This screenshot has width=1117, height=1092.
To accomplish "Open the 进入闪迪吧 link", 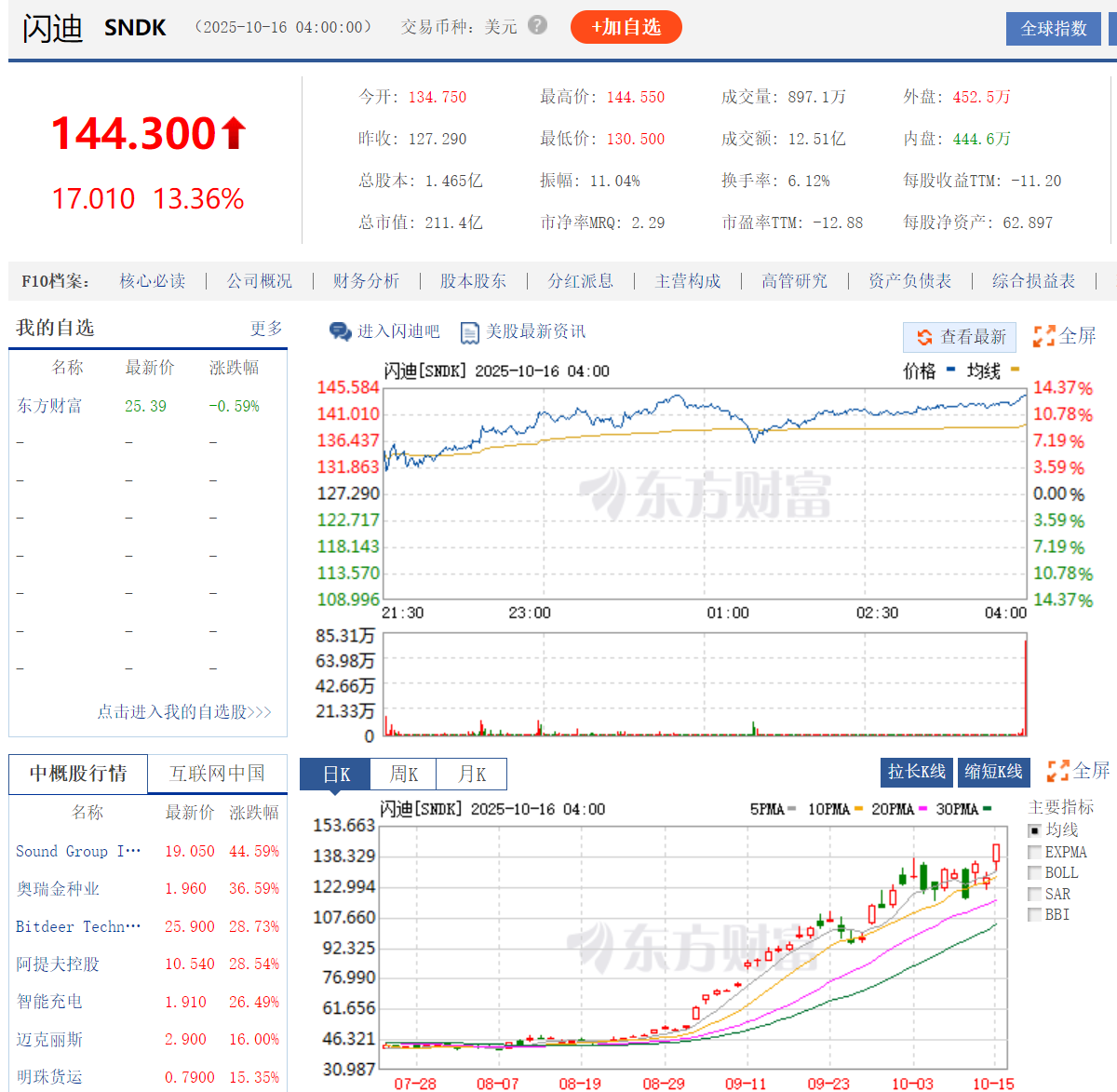I will (398, 331).
